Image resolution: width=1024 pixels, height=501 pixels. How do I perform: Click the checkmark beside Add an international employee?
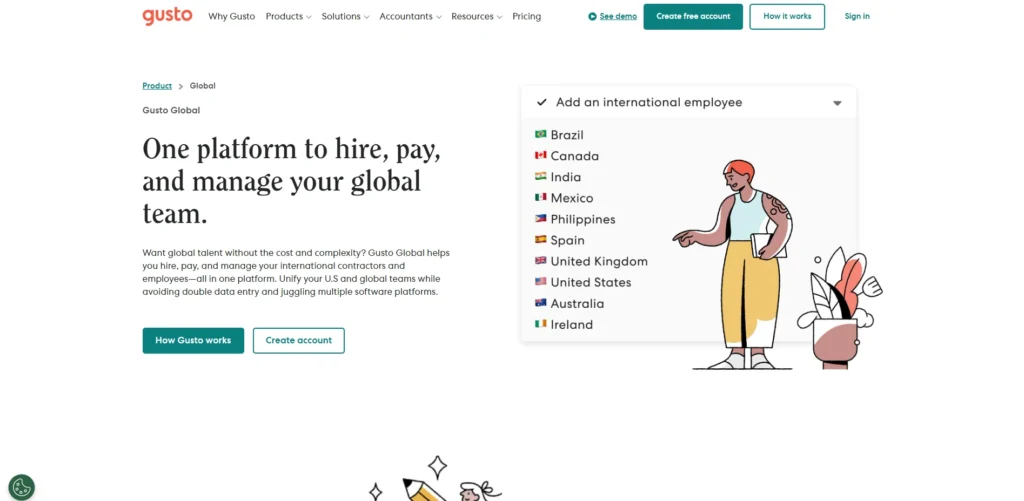541,103
